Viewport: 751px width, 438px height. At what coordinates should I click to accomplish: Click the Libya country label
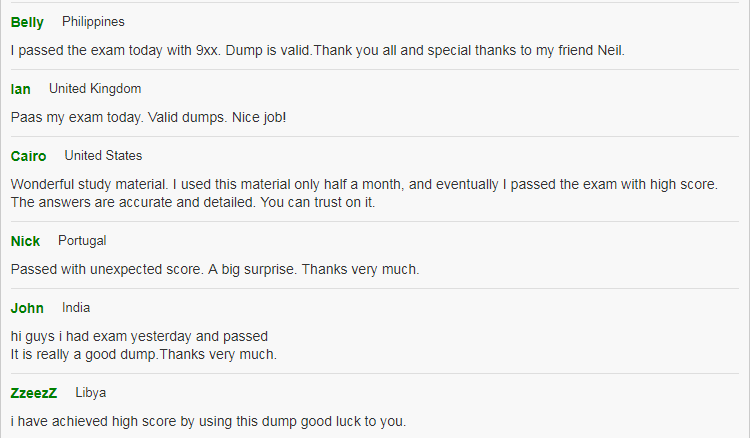tap(91, 393)
